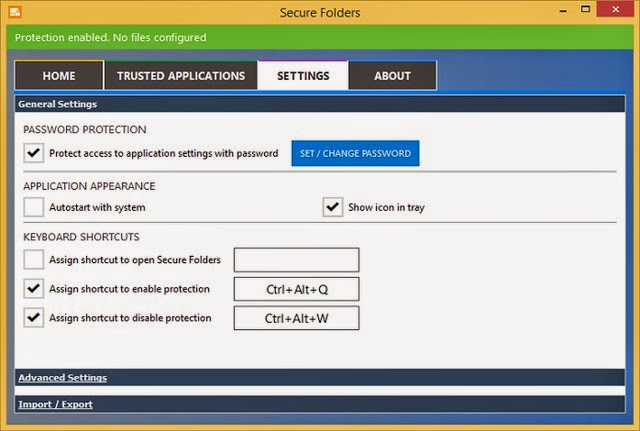Select the SETTINGS tab
640x431 pixels.
click(303, 76)
